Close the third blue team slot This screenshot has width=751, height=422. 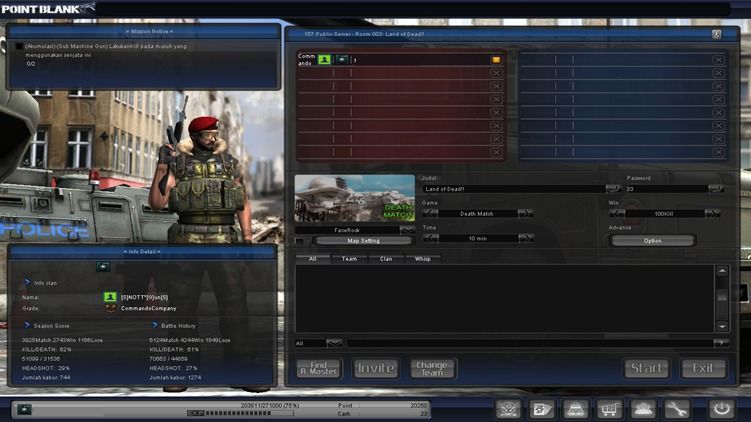point(718,86)
